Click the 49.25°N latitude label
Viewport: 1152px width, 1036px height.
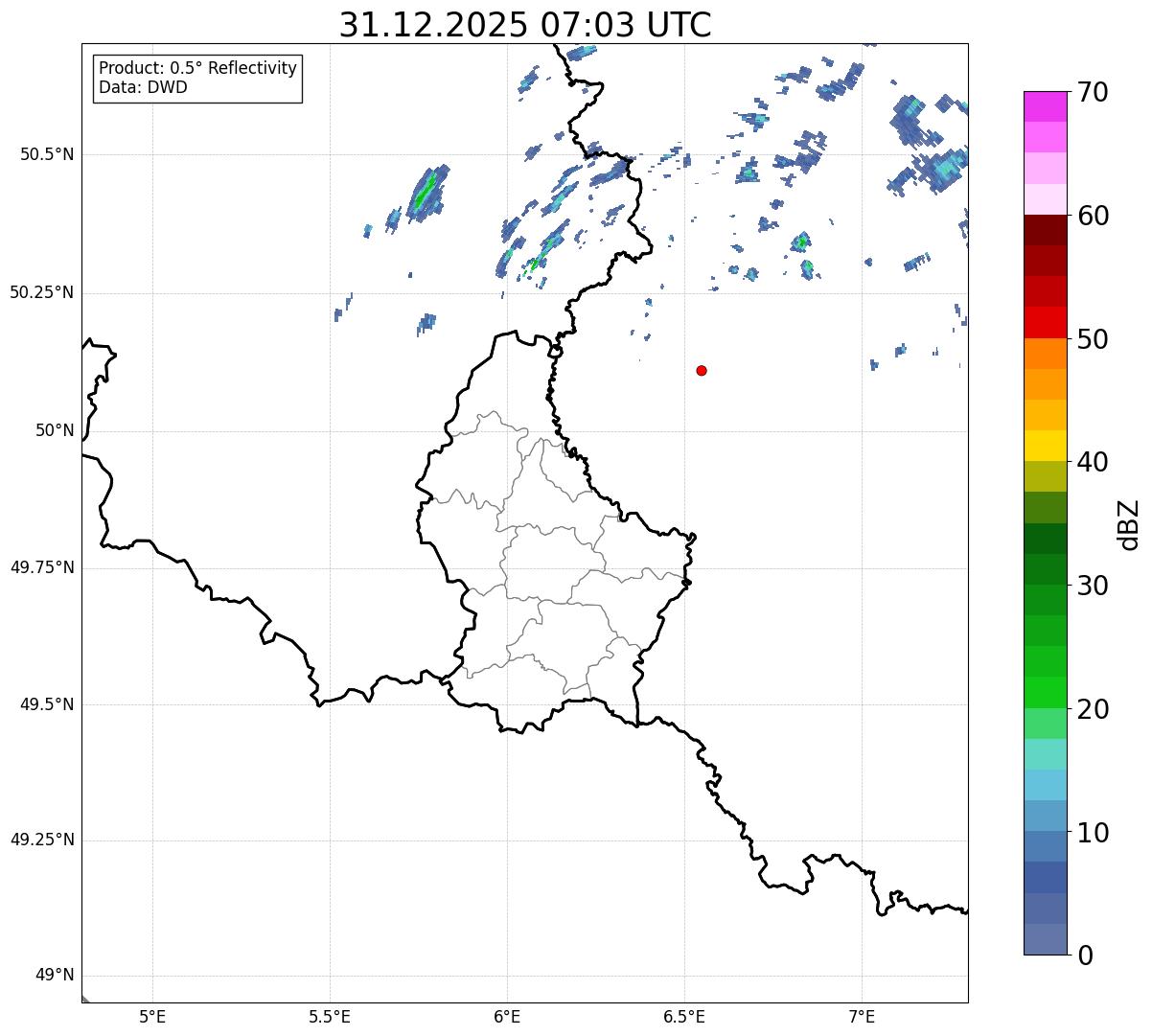(42, 840)
